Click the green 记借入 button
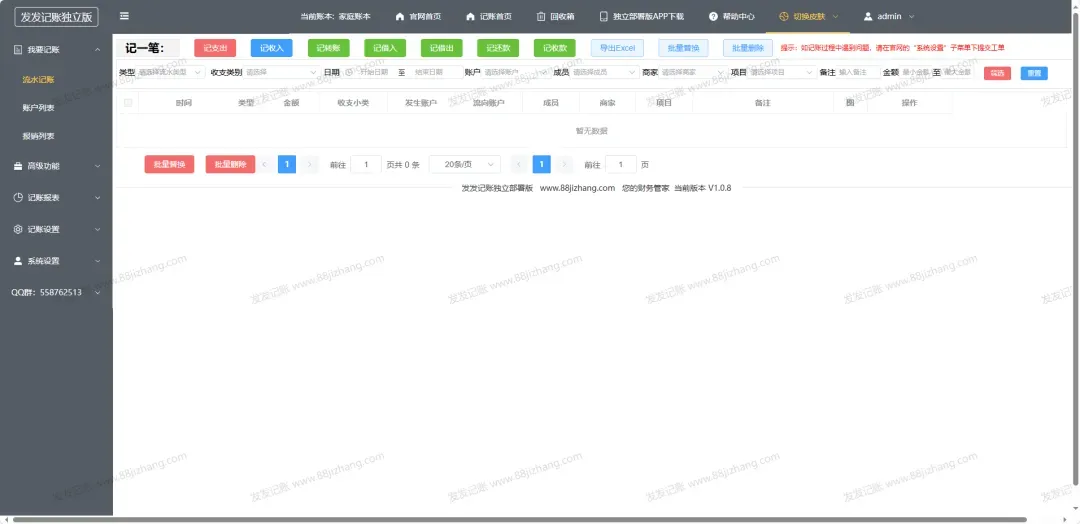 tap(385, 48)
